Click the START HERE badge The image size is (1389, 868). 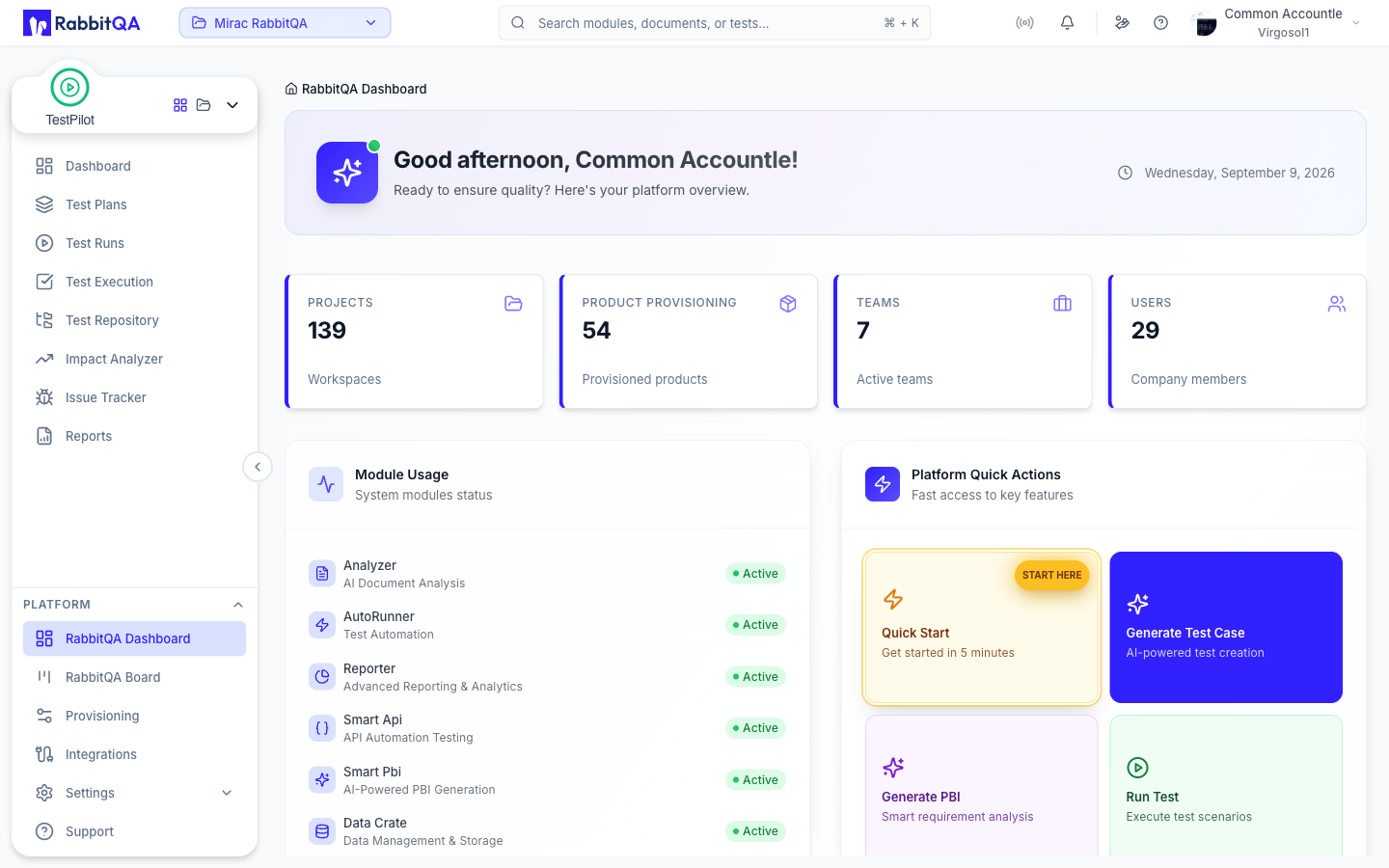coord(1051,575)
